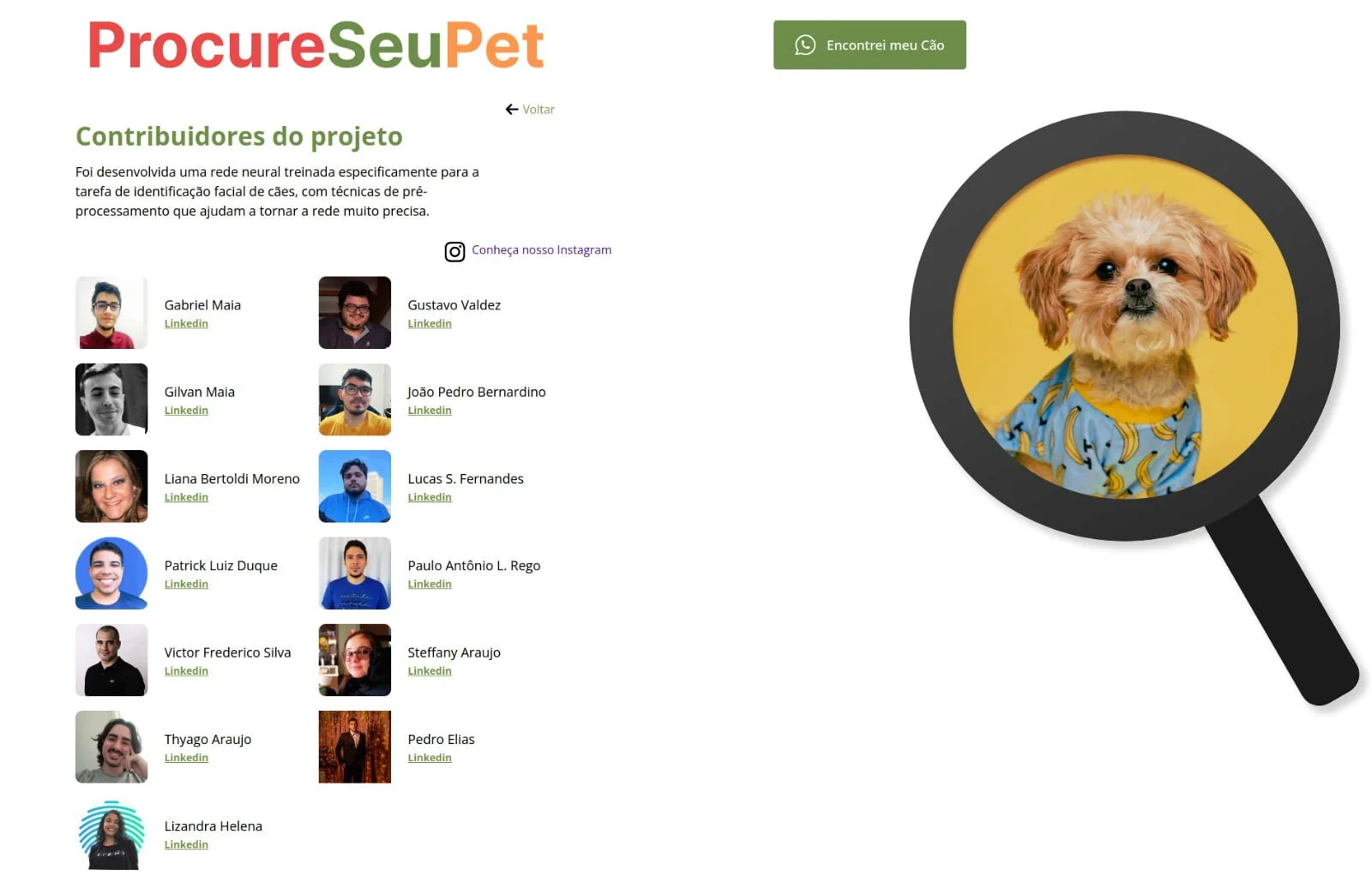This screenshot has width=1372, height=883.
Task: Visit Lizandra Helena's Linkedin profile
Action: (x=186, y=844)
